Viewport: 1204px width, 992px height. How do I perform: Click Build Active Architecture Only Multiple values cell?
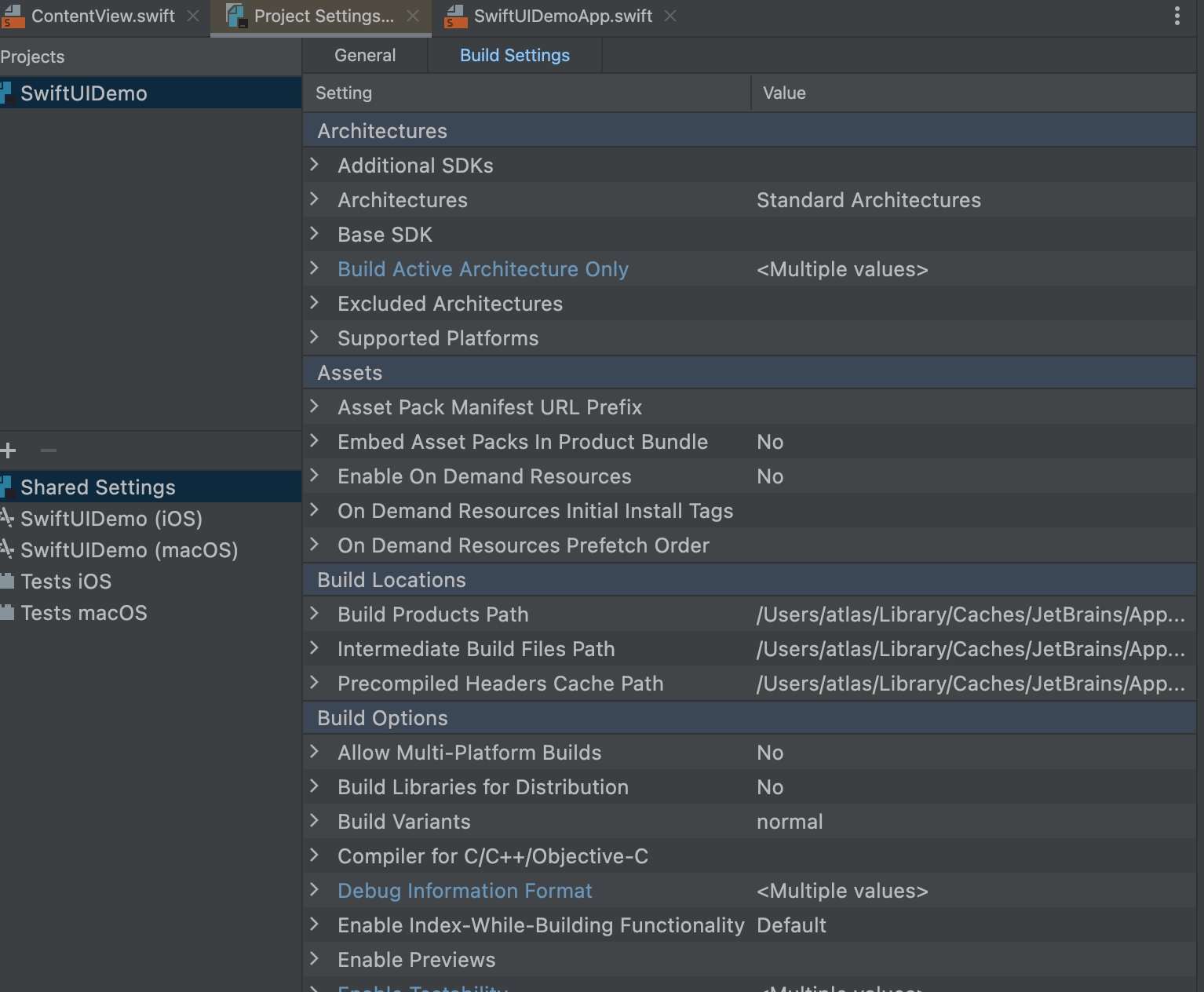coord(842,269)
